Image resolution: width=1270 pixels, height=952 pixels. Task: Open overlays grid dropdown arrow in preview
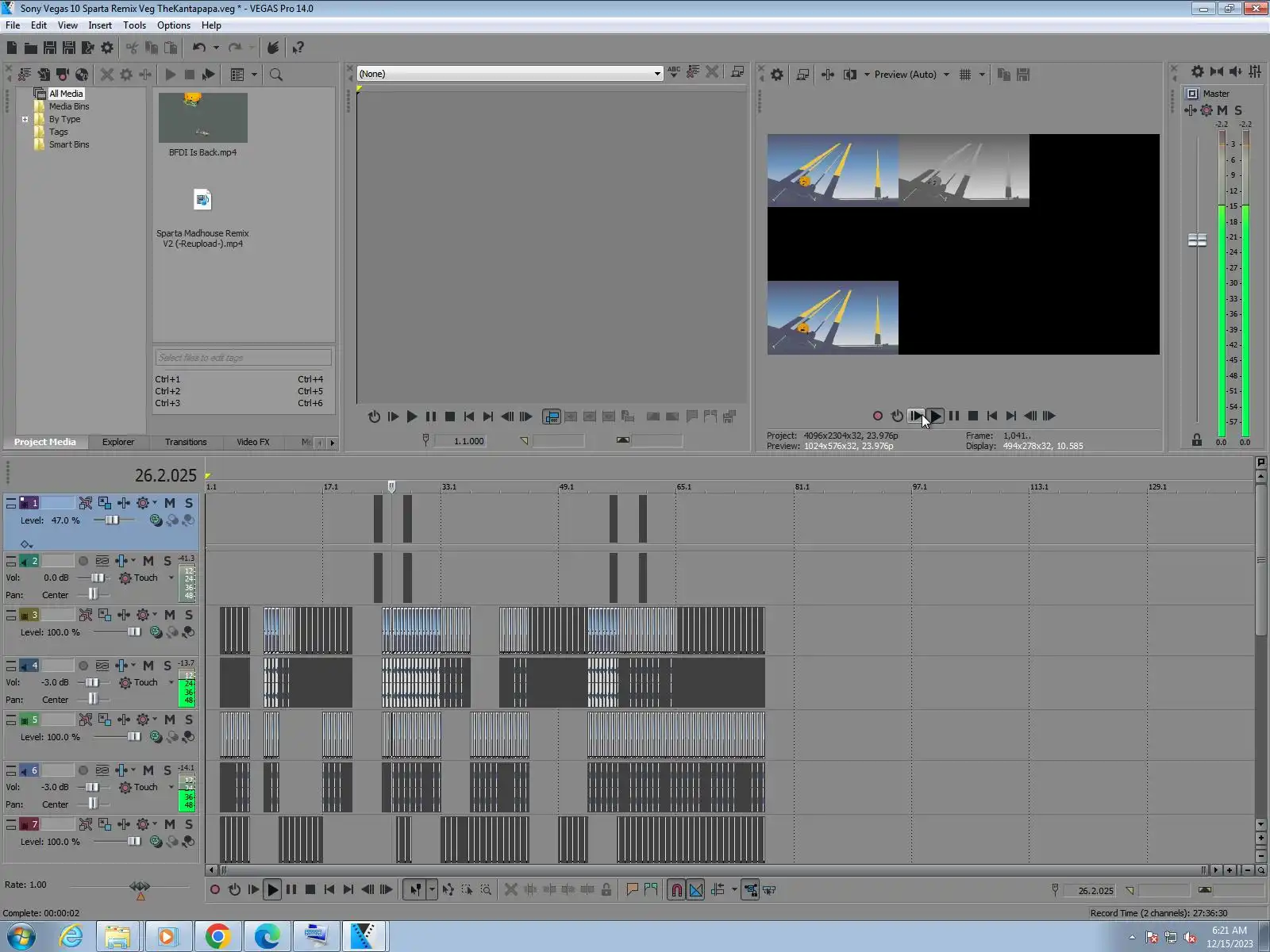(982, 75)
